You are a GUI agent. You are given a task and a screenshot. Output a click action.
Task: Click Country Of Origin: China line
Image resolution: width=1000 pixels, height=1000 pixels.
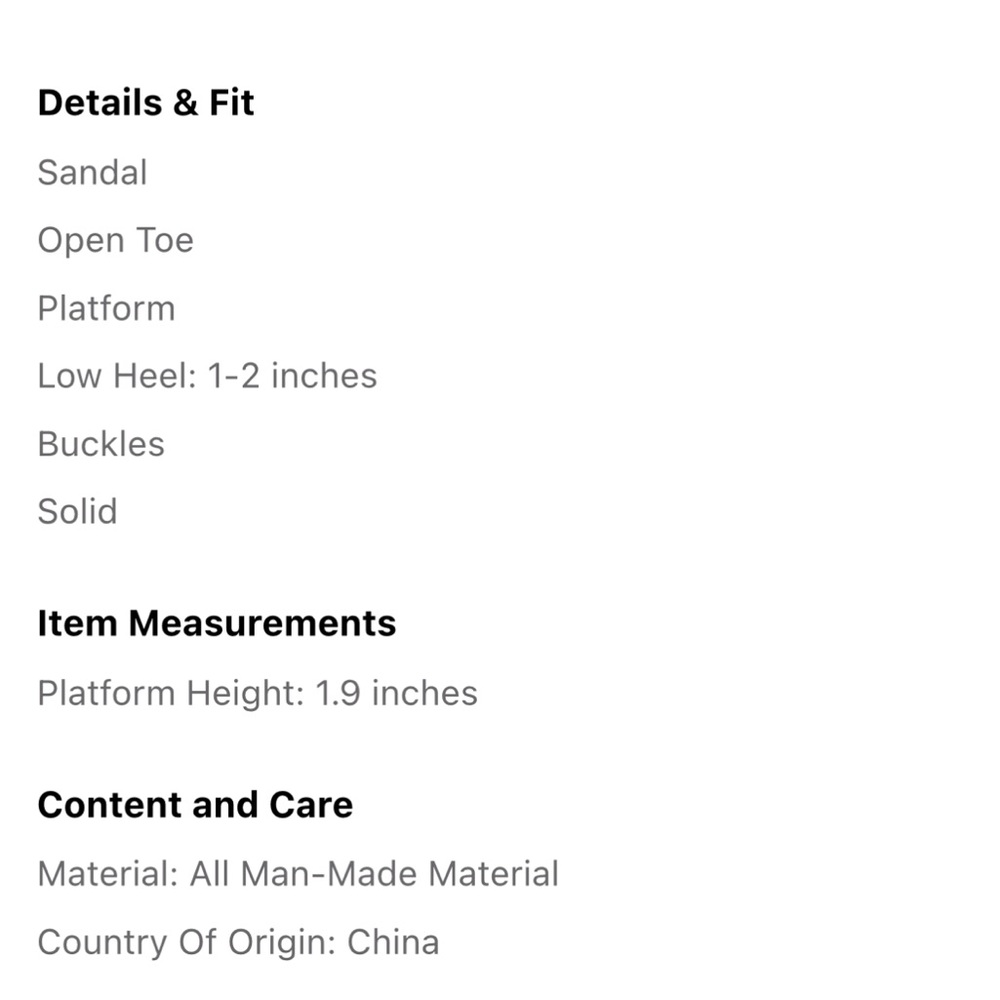[239, 943]
